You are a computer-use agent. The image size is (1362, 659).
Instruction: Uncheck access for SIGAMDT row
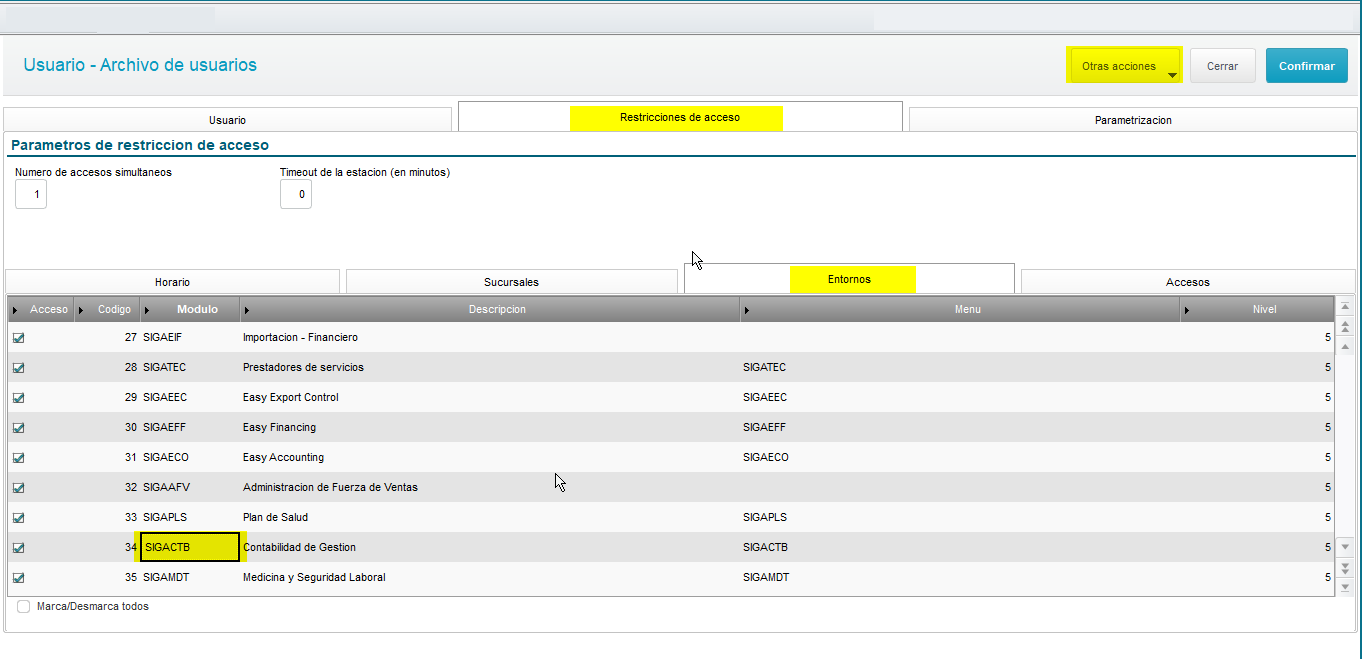[x=18, y=578]
